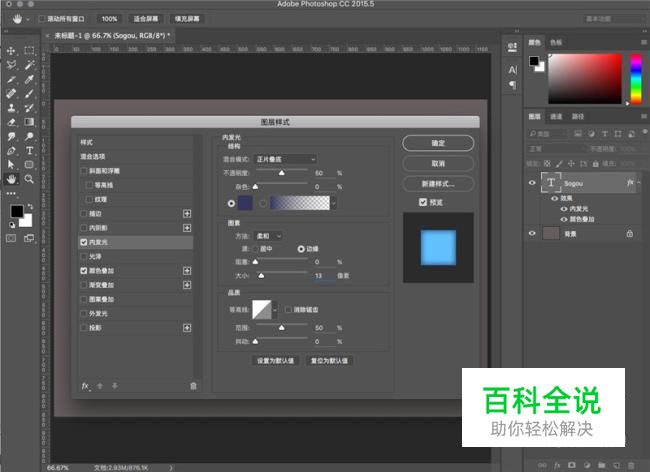Image resolution: width=650 pixels, height=472 pixels.
Task: Select the Healing Brush tool
Action: click(x=11, y=93)
